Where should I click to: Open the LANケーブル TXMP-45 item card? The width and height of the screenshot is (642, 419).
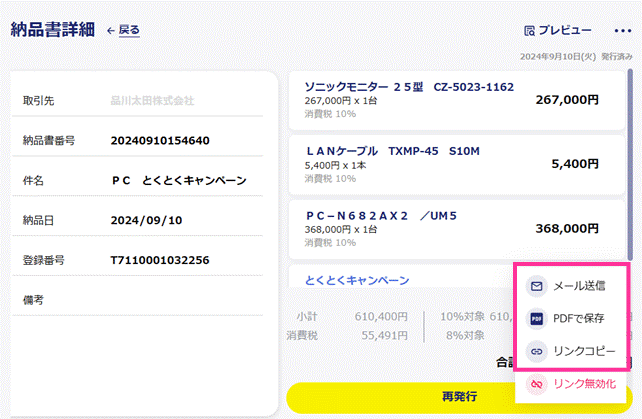click(457, 165)
